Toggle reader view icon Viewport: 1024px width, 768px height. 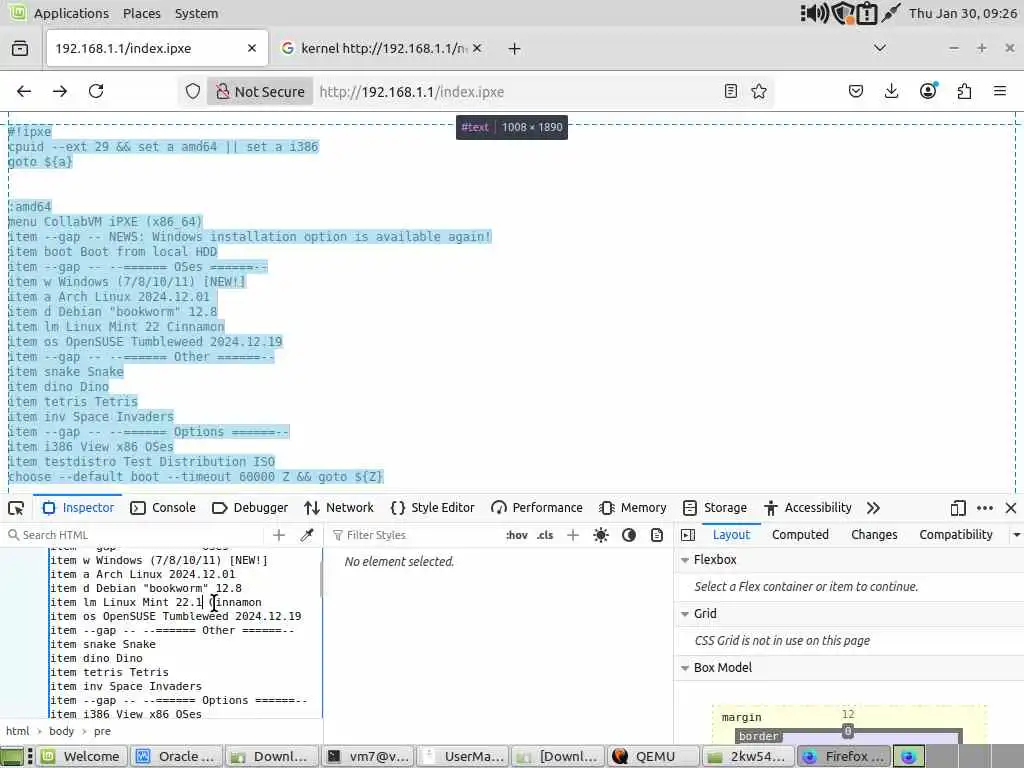(x=731, y=91)
